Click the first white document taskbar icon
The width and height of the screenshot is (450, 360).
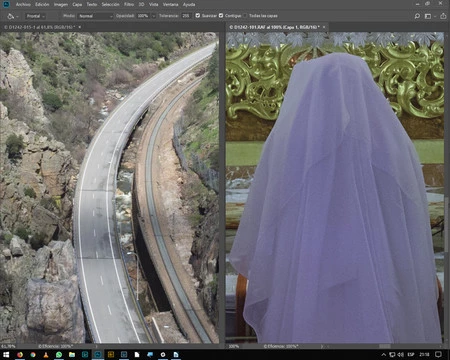tap(137, 355)
